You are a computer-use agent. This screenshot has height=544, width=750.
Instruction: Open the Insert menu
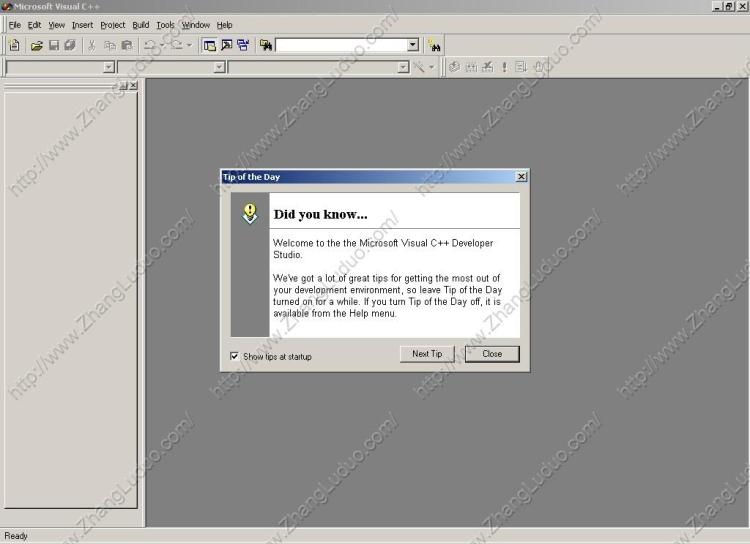[x=82, y=25]
